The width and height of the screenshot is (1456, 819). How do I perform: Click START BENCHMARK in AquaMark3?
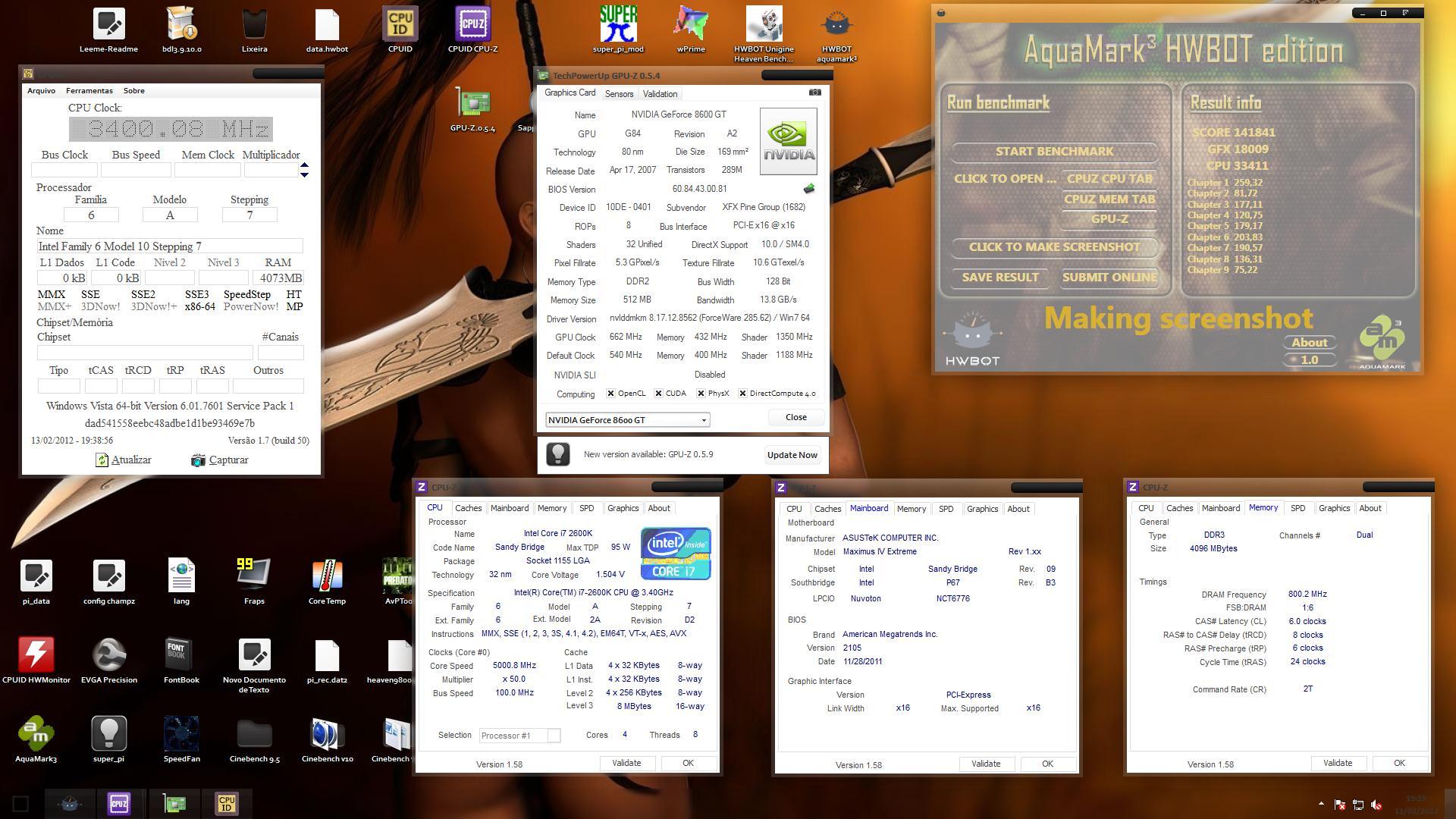pos(1054,152)
